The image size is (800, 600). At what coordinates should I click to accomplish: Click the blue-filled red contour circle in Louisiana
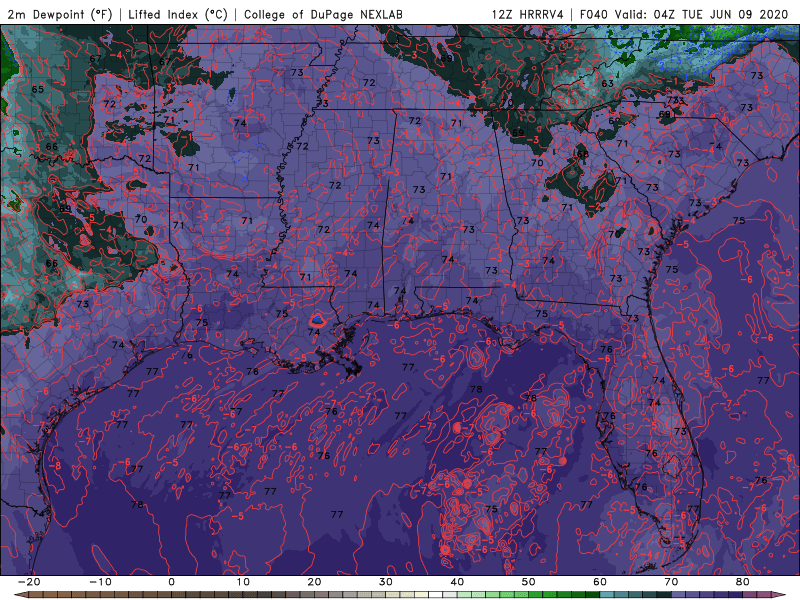(x=317, y=320)
